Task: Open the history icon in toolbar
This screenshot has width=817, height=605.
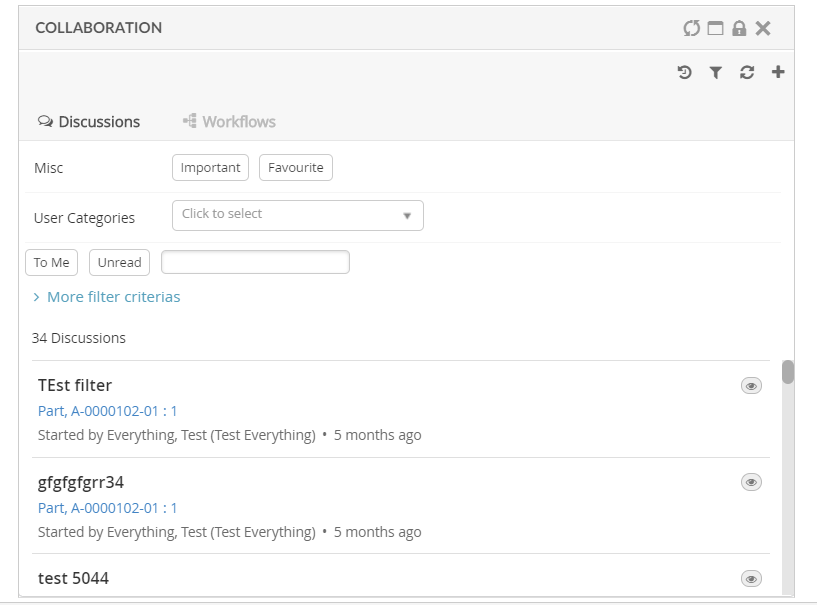Action: 684,72
